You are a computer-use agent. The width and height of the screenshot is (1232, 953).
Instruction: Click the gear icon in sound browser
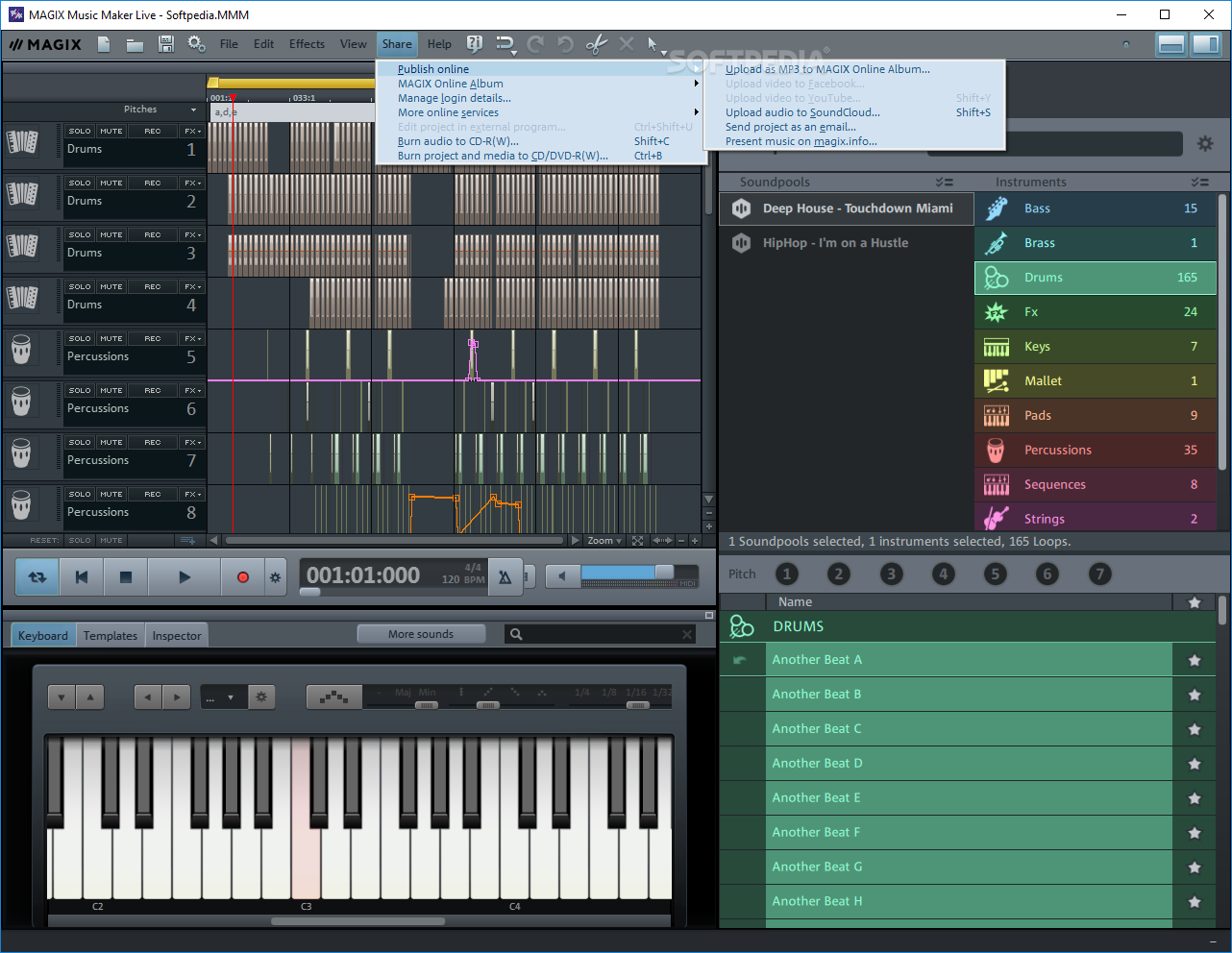pyautogui.click(x=1204, y=143)
